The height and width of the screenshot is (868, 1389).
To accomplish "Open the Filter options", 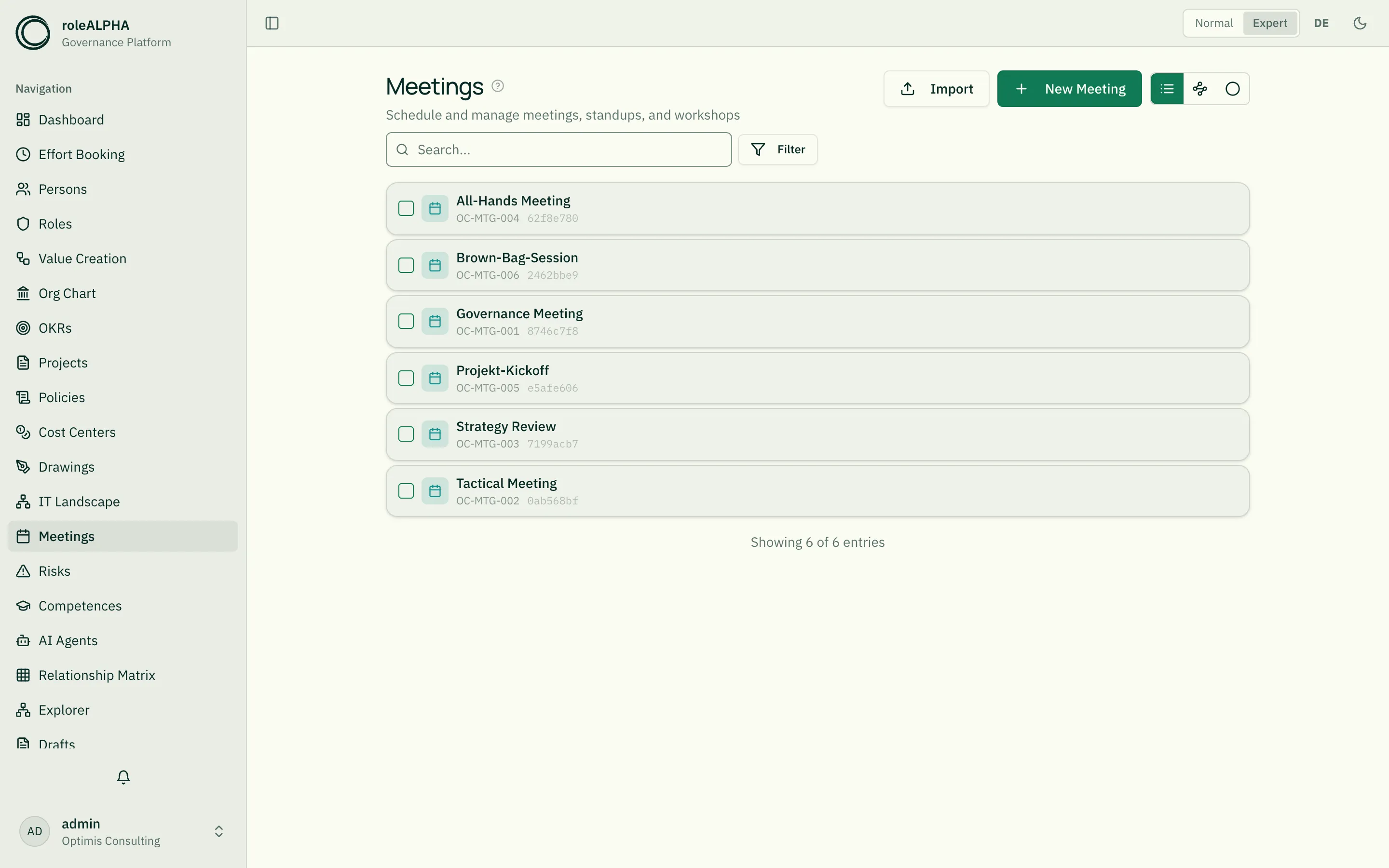I will click(x=778, y=149).
